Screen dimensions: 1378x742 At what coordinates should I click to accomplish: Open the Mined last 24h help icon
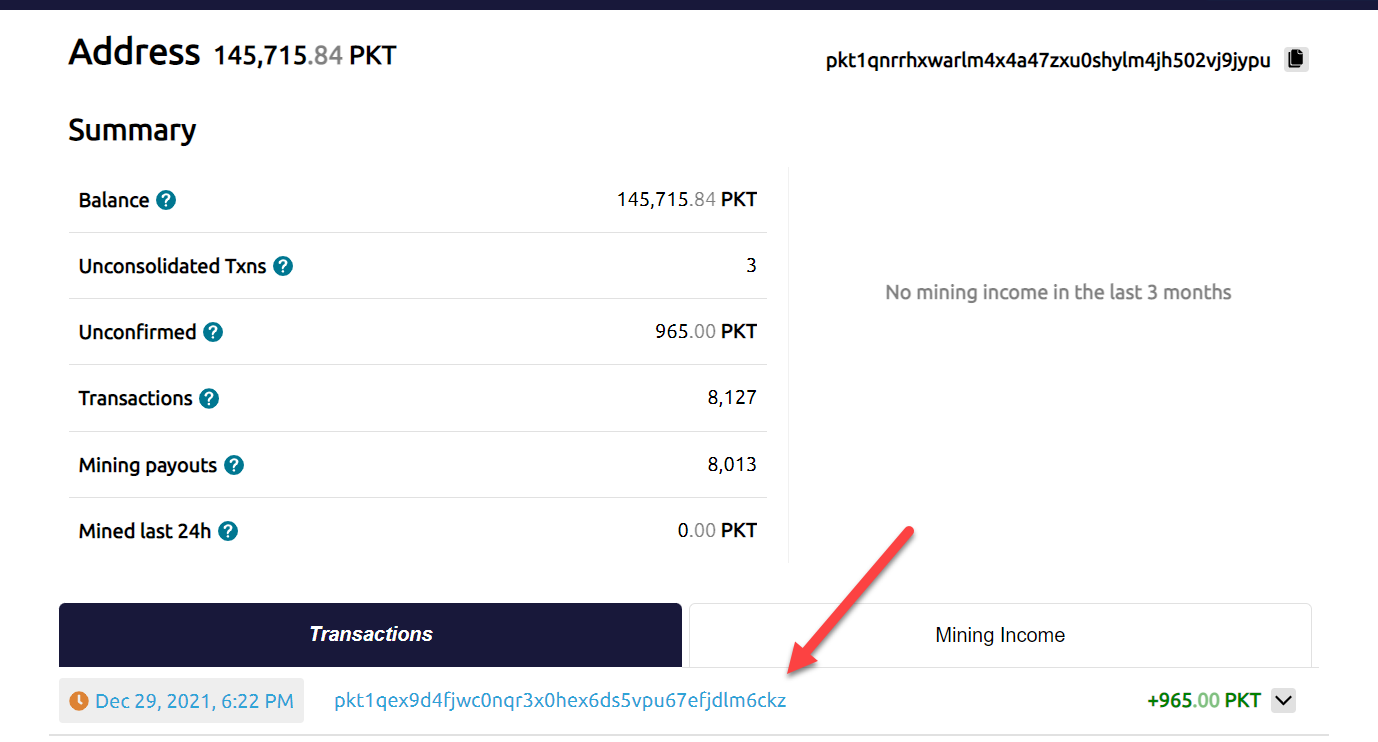click(x=228, y=531)
